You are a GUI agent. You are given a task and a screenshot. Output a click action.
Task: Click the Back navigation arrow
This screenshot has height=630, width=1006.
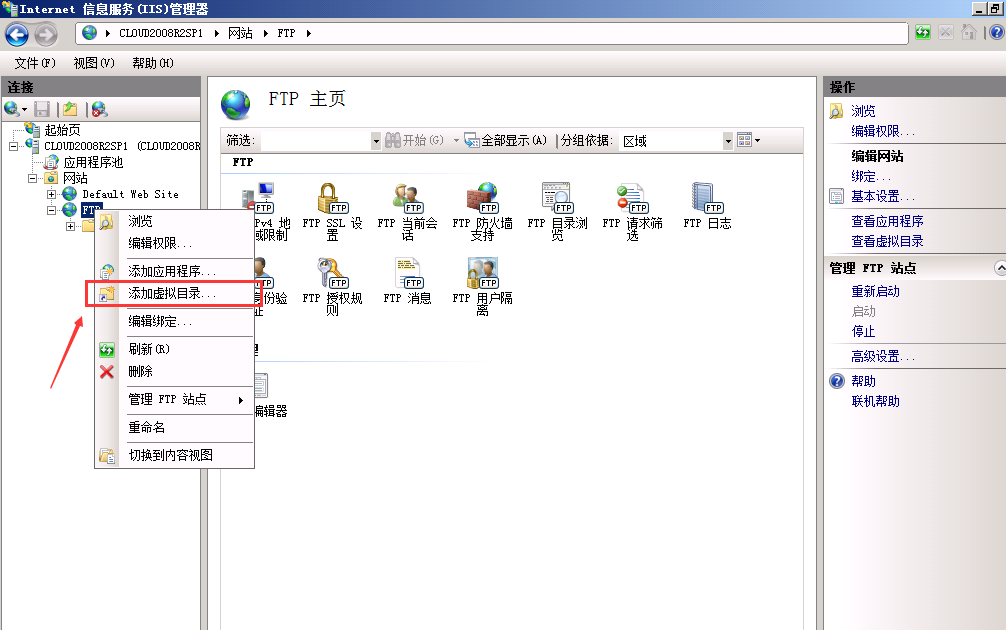[17, 34]
